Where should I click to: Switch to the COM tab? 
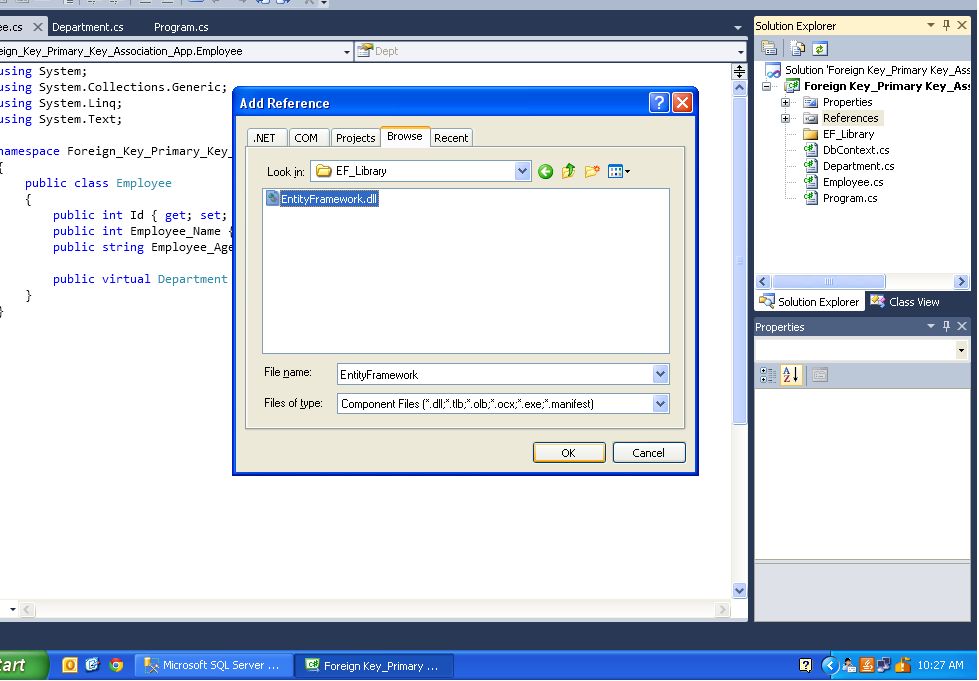pos(306,138)
